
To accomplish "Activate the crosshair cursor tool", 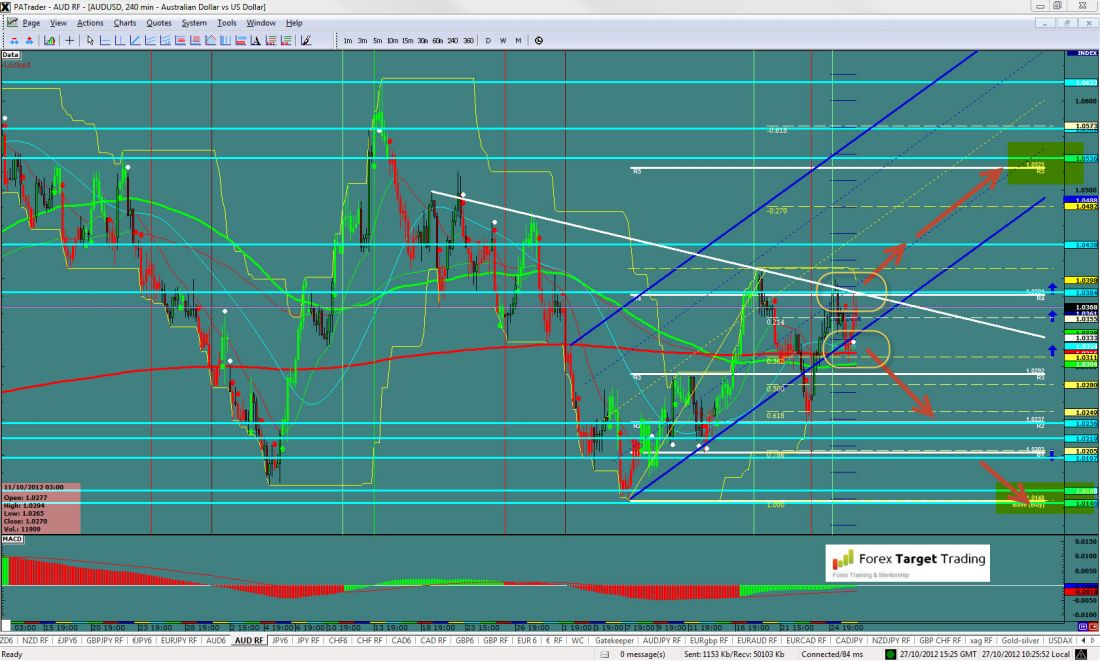I will (x=69, y=41).
